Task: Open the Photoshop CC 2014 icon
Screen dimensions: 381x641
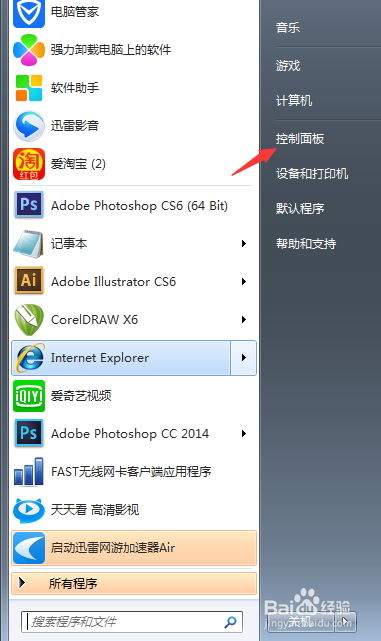Action: [x=29, y=433]
